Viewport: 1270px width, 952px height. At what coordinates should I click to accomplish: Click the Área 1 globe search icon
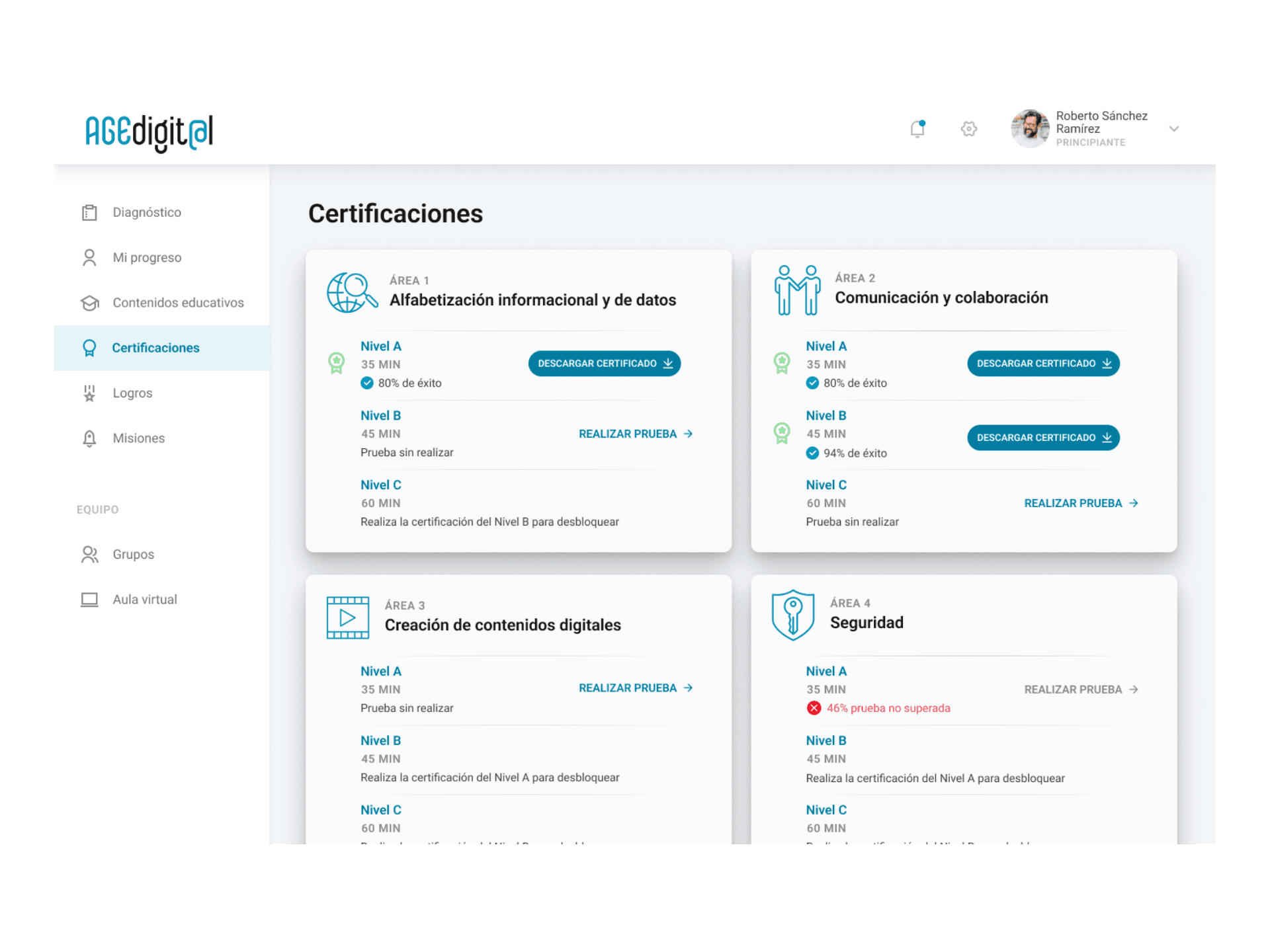351,292
